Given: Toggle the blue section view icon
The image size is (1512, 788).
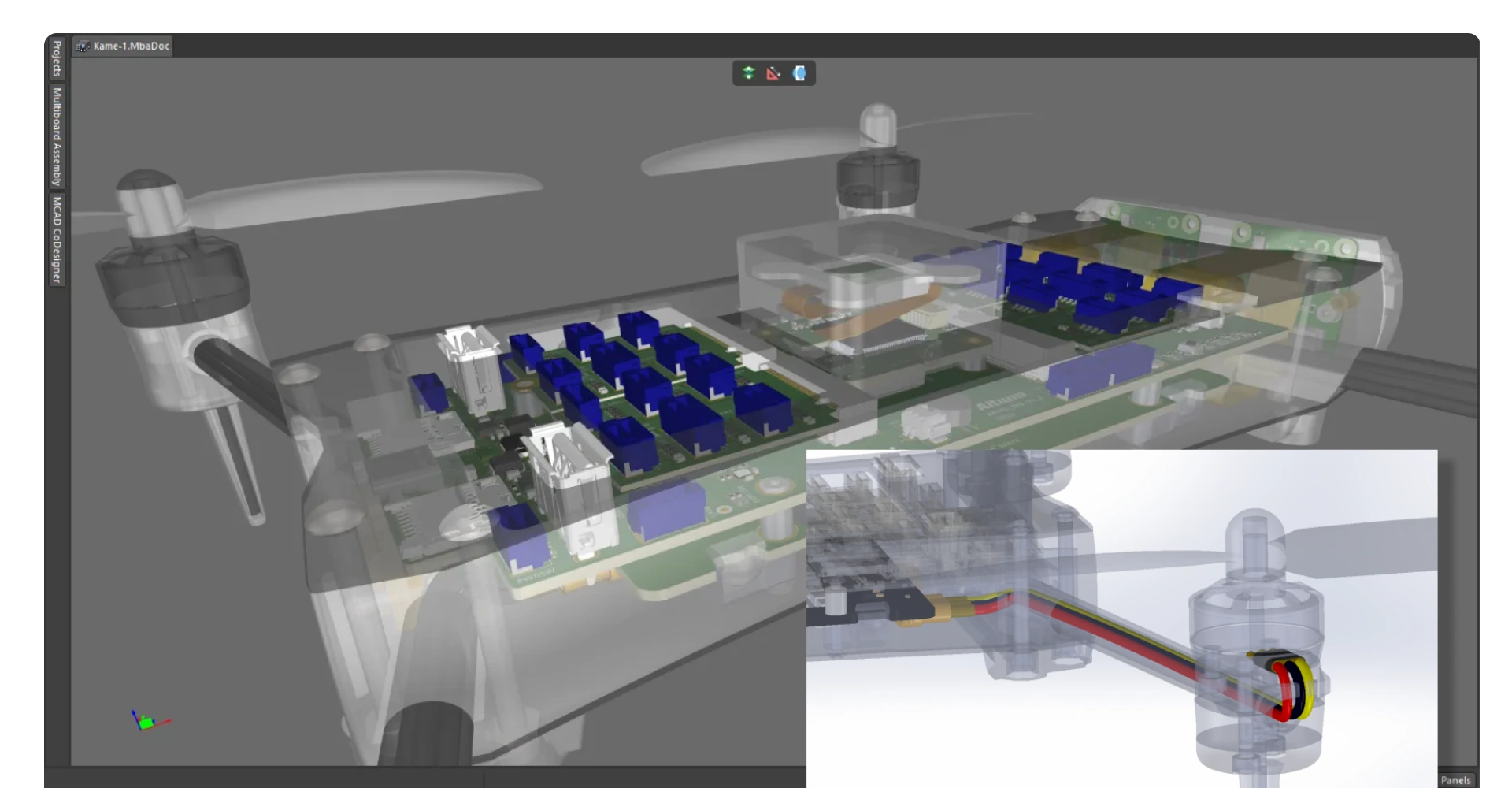Looking at the screenshot, I should click(799, 73).
